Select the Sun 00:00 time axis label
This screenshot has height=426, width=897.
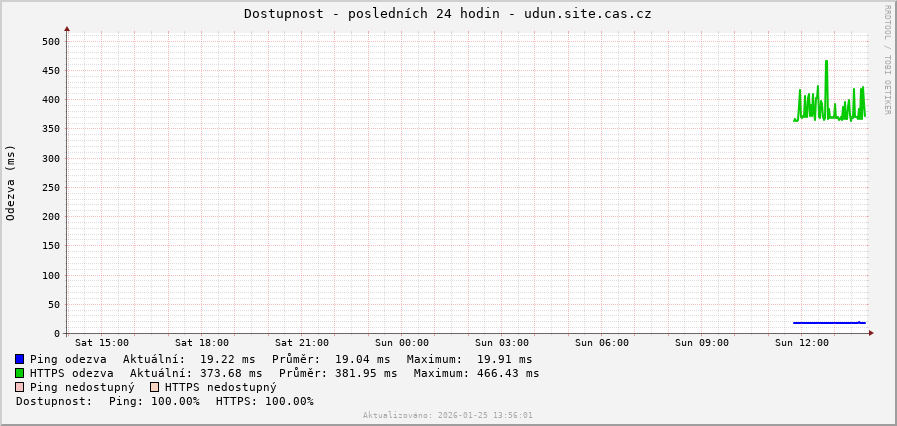click(401, 343)
